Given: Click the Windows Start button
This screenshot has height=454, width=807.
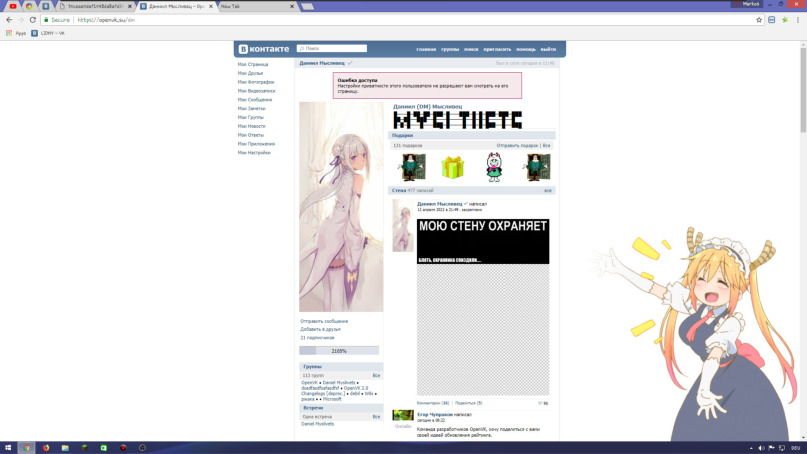Looking at the screenshot, I should pos(8,448).
